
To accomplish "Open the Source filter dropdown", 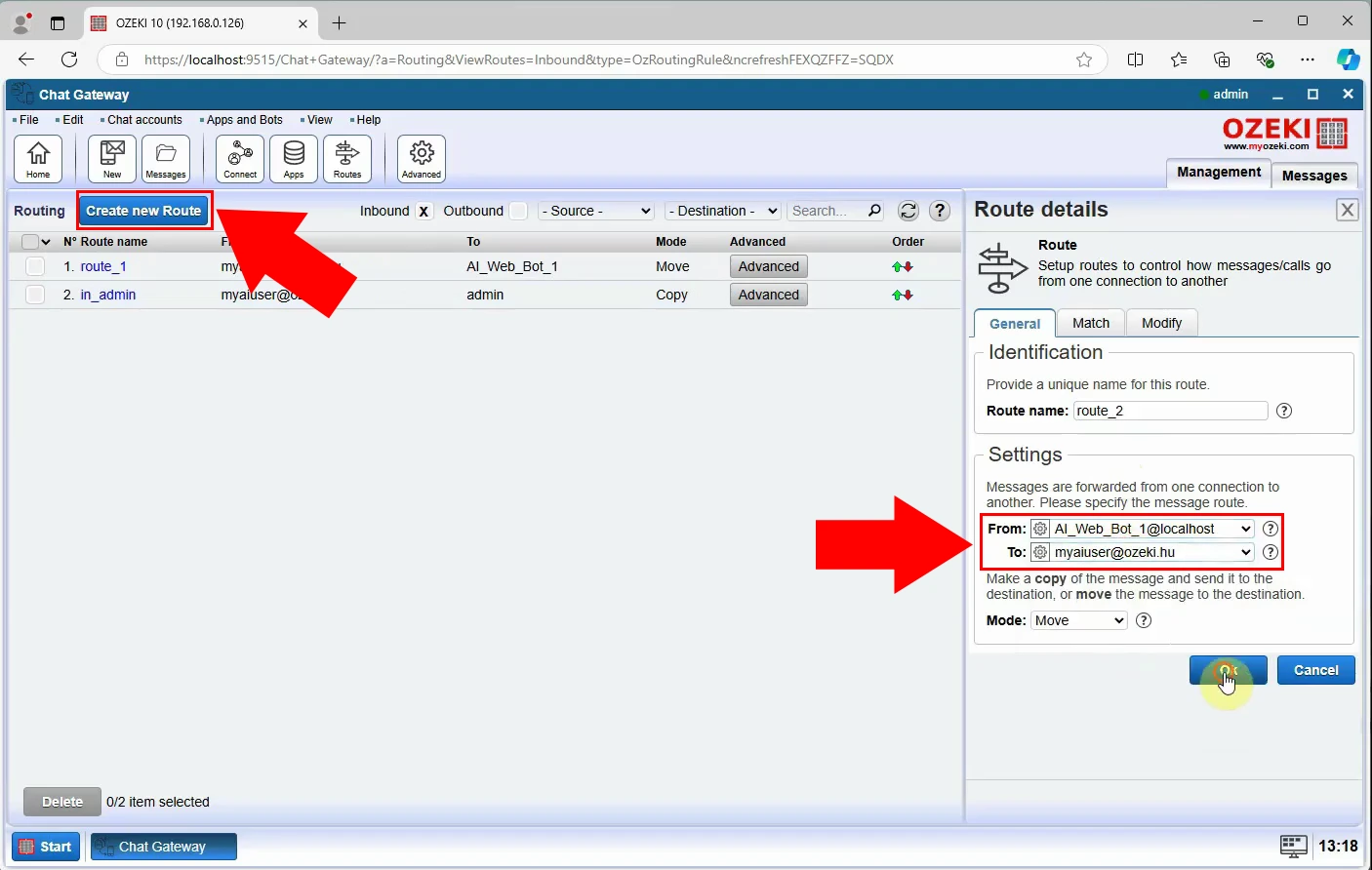I will coord(595,211).
